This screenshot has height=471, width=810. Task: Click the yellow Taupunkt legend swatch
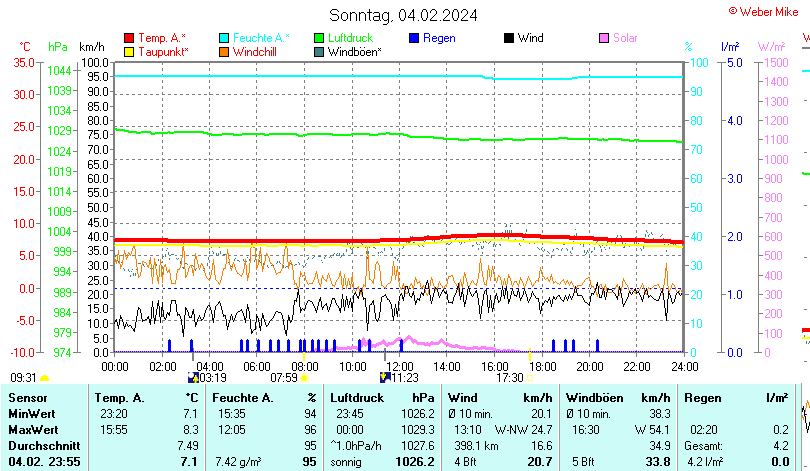click(128, 52)
